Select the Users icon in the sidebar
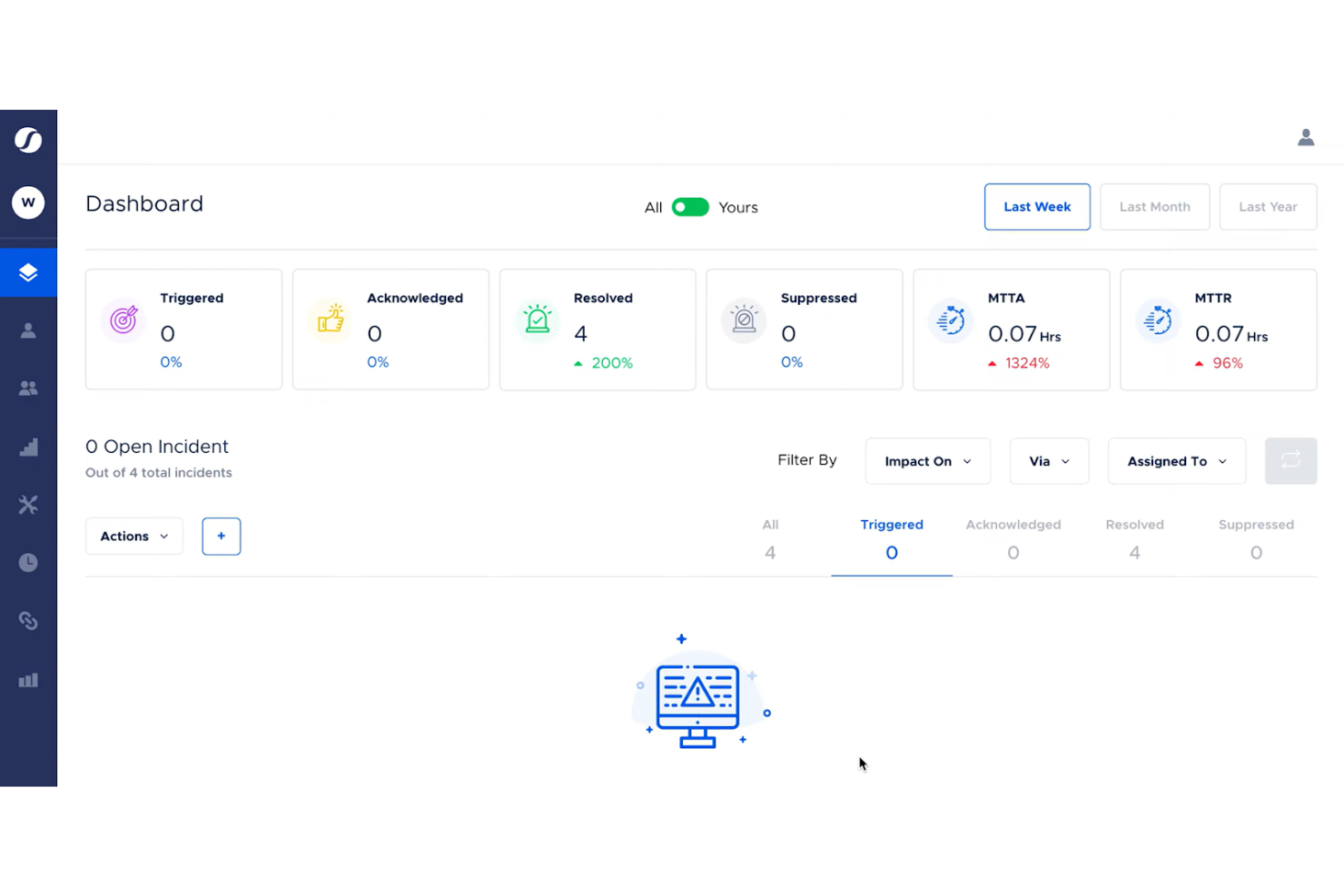 [28, 330]
